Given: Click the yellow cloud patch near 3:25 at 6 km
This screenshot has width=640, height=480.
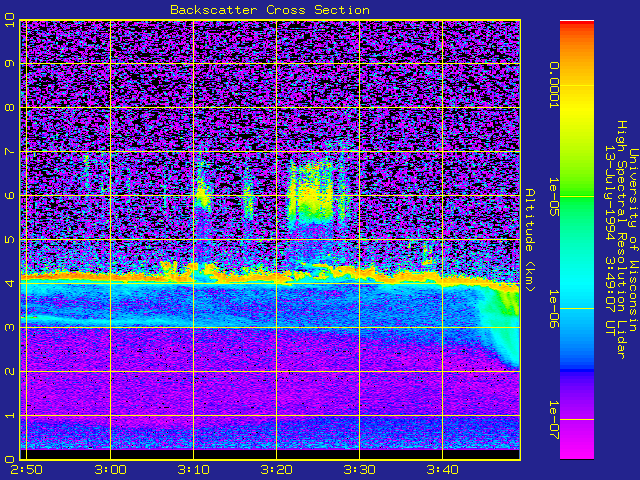Looking at the screenshot, I should tap(312, 192).
